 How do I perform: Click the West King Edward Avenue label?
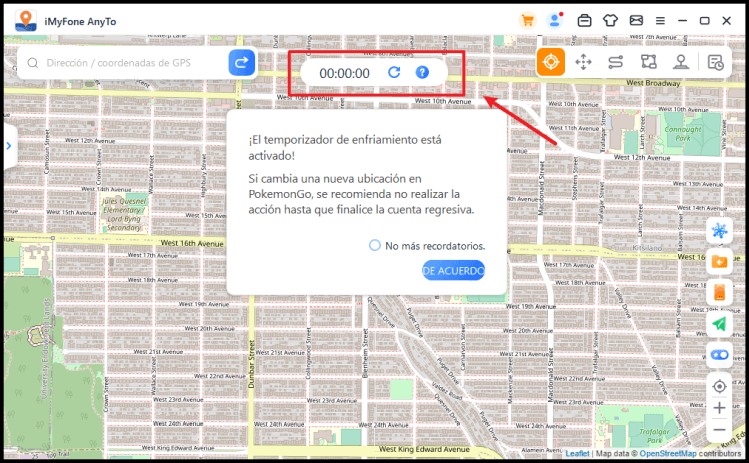click(x=424, y=449)
